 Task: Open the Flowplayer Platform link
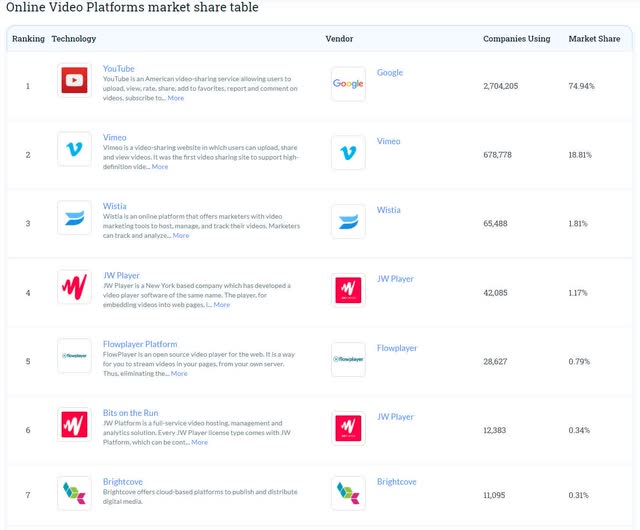click(x=140, y=344)
